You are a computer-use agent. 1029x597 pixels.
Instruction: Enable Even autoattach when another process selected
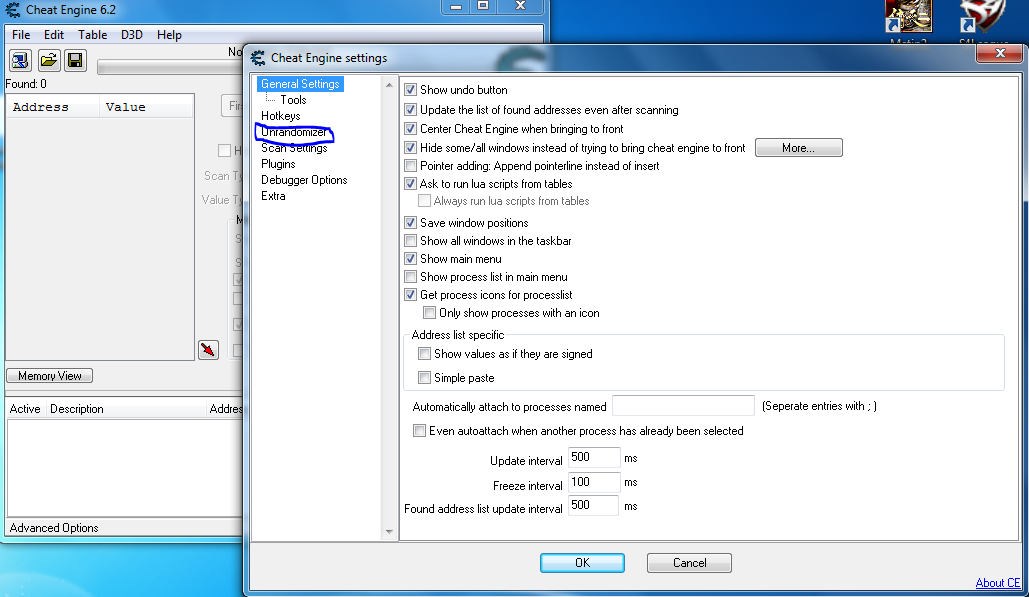tap(419, 431)
